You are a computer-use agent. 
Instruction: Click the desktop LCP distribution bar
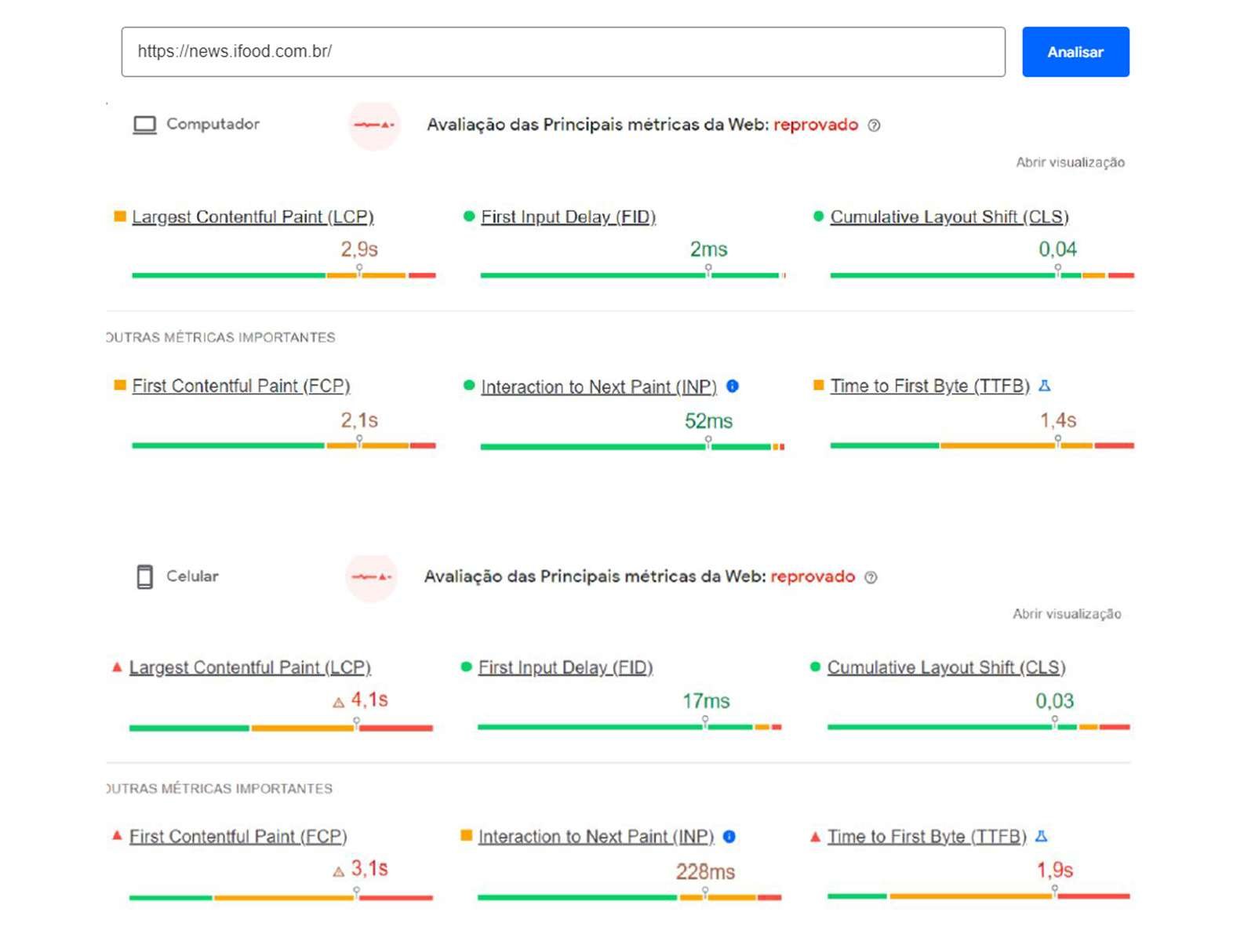tap(283, 275)
